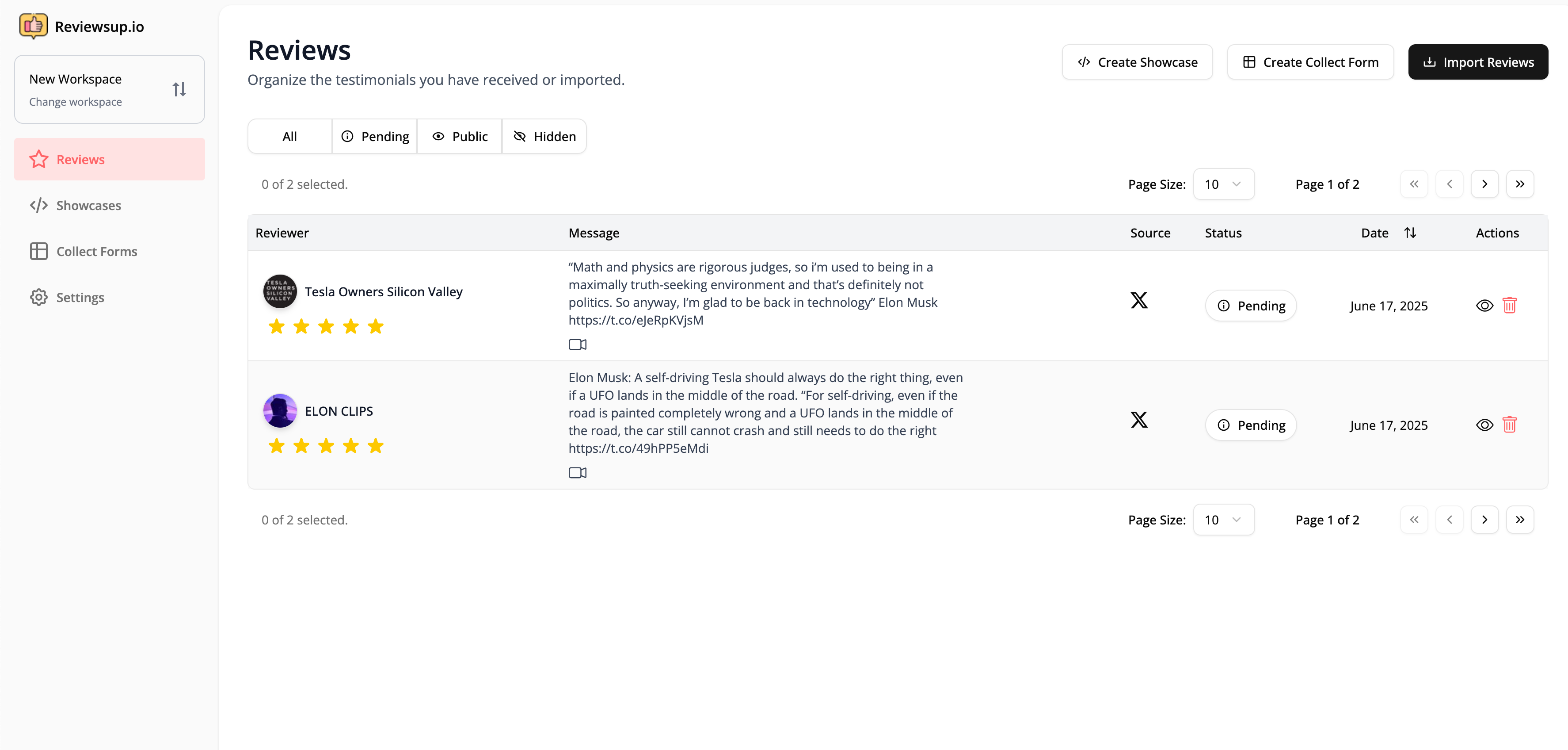Jump to last page using top pagination

(x=1520, y=184)
